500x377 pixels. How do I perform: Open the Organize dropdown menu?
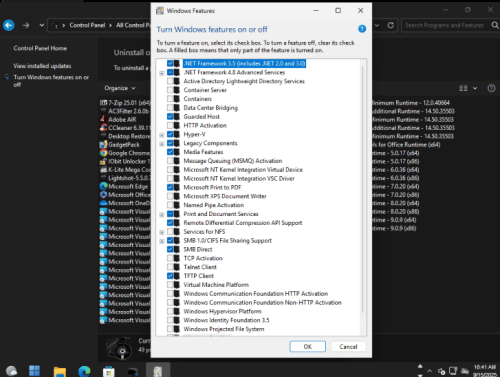[x=120, y=88]
